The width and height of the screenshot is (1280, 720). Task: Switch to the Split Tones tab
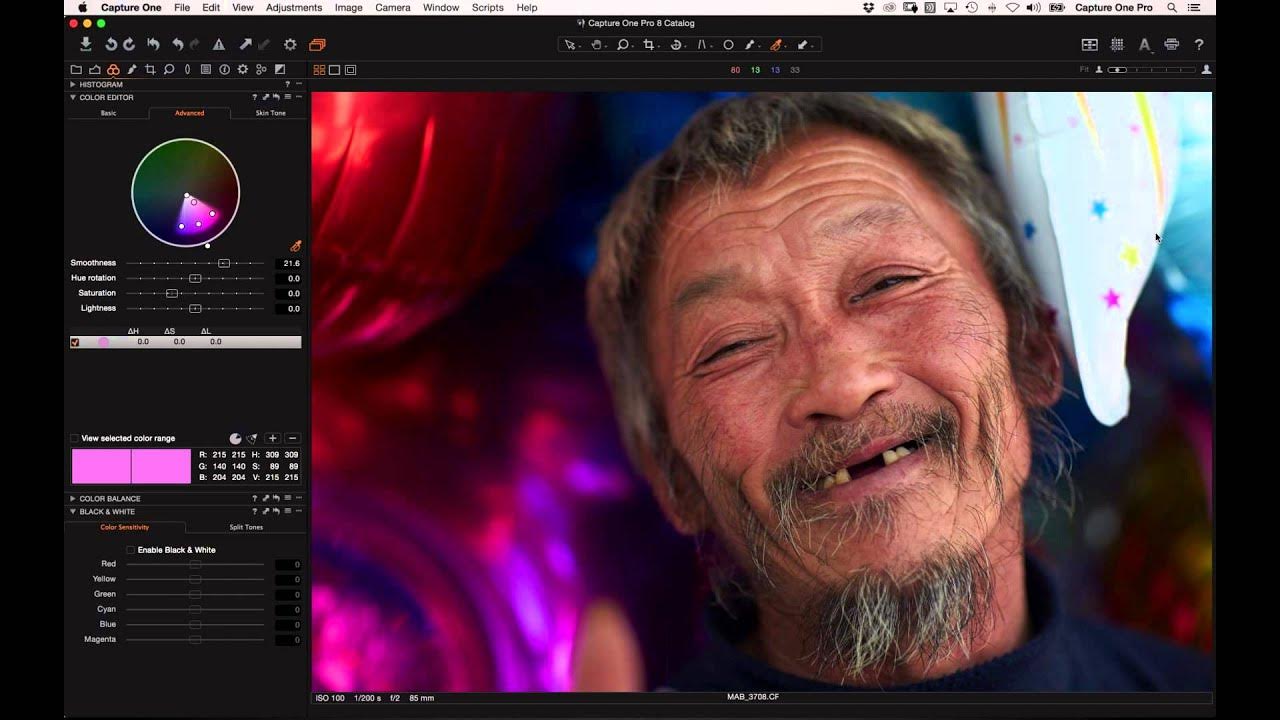(246, 527)
